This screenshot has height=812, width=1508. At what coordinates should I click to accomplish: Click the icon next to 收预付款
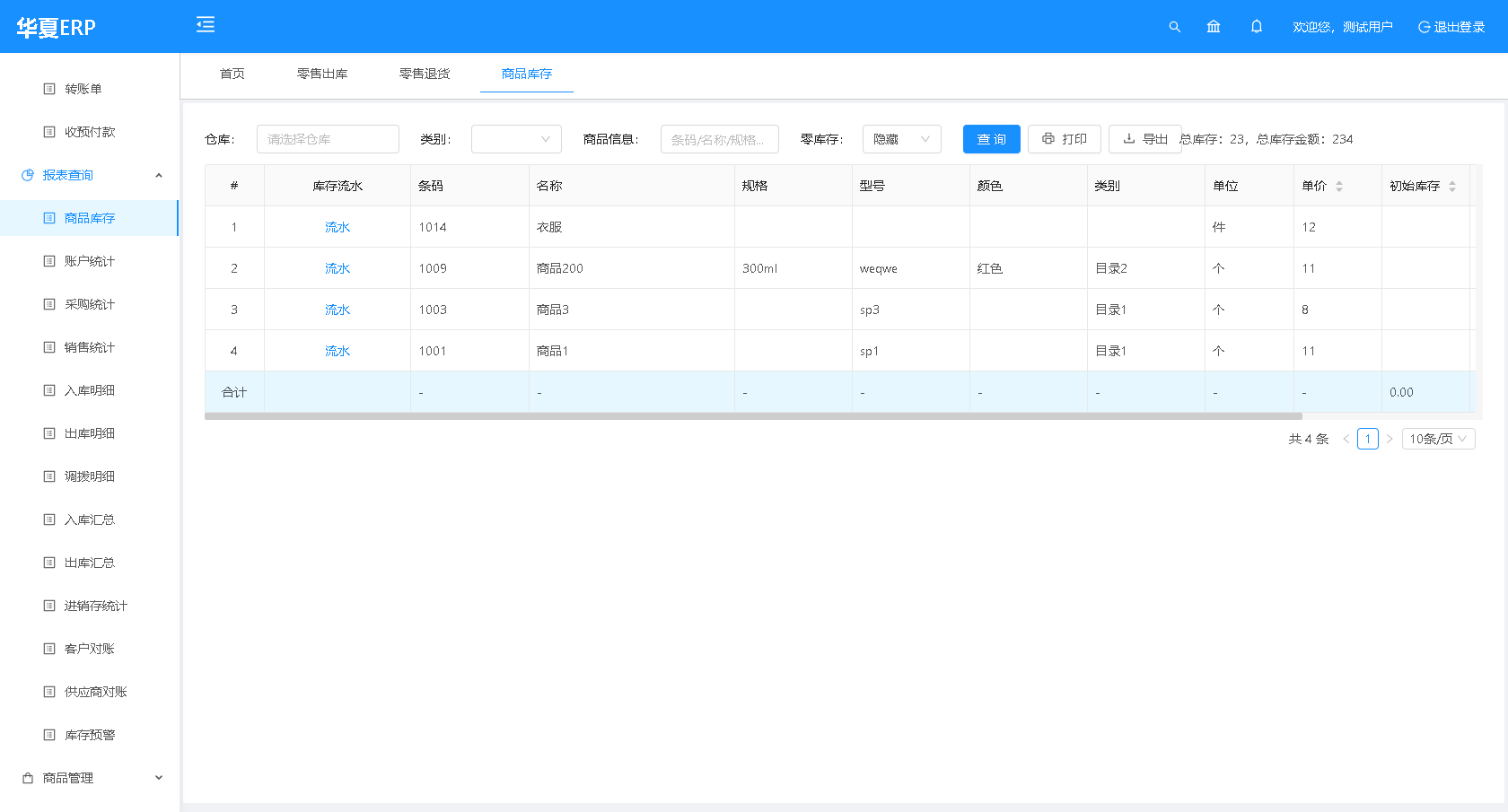click(49, 132)
